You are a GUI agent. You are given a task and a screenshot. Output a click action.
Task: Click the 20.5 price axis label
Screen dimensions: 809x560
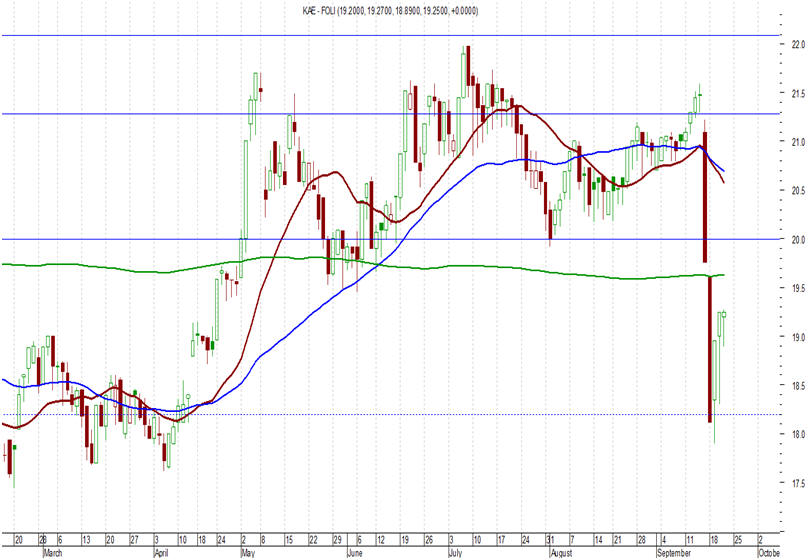[799, 190]
